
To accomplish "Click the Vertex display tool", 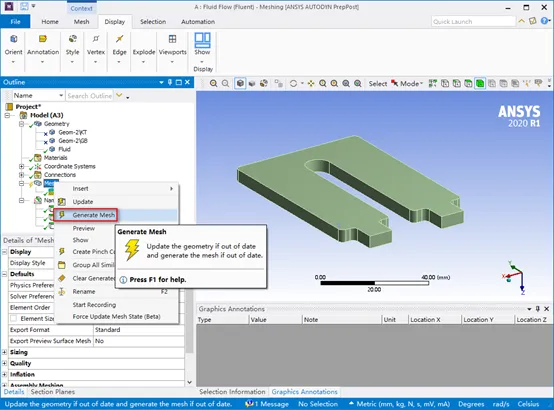I will [96, 49].
